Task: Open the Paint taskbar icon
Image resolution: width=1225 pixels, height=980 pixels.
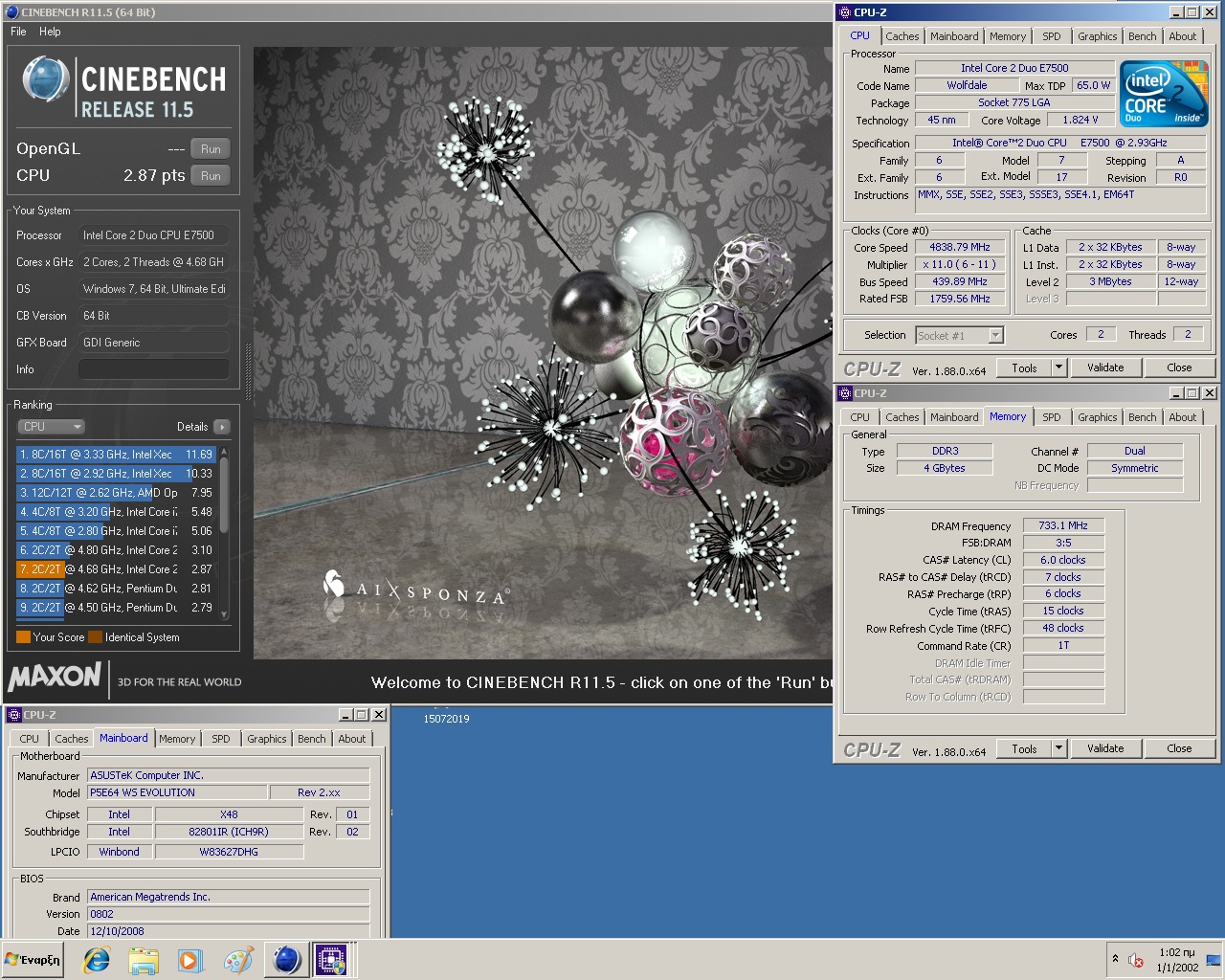Action: [237, 960]
